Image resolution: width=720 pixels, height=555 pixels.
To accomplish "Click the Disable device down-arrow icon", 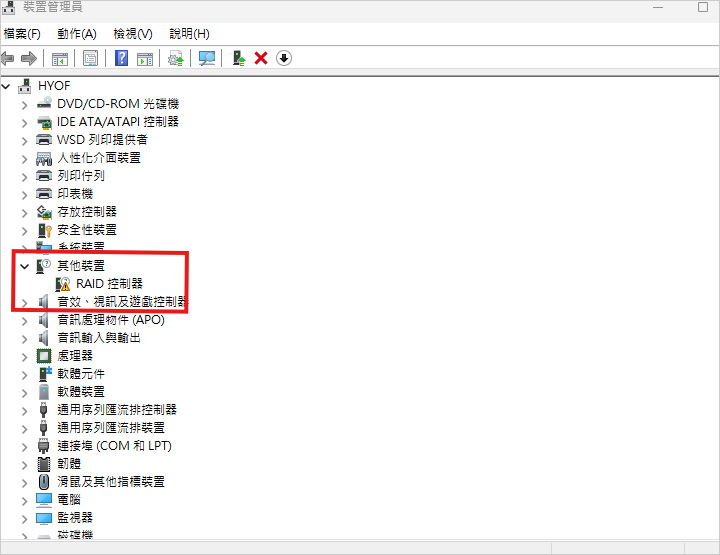I will point(284,58).
